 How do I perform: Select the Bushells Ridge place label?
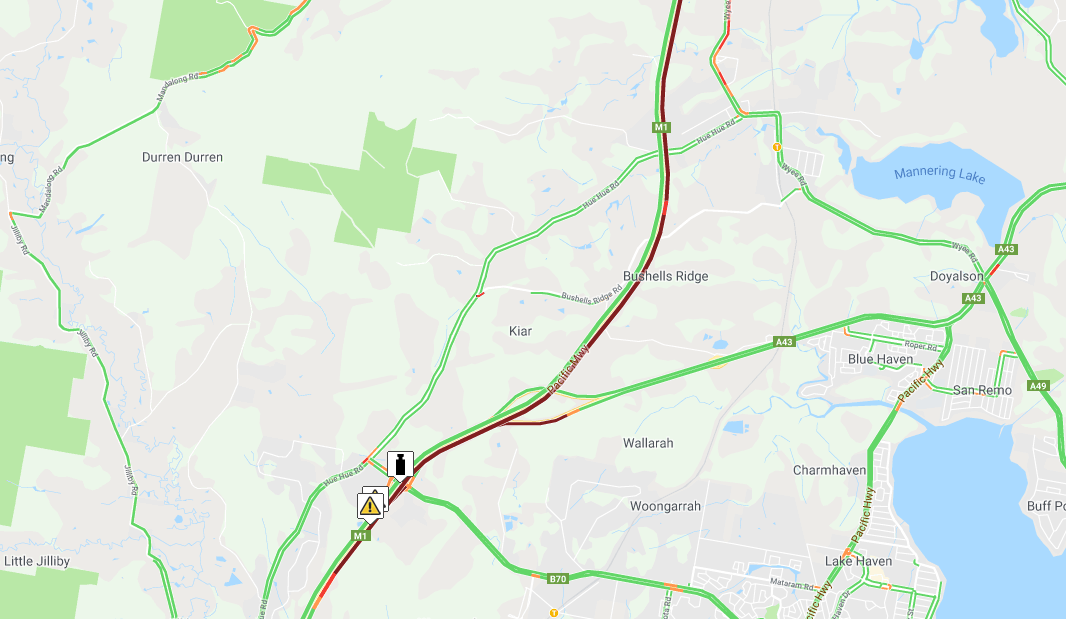pyautogui.click(x=666, y=276)
